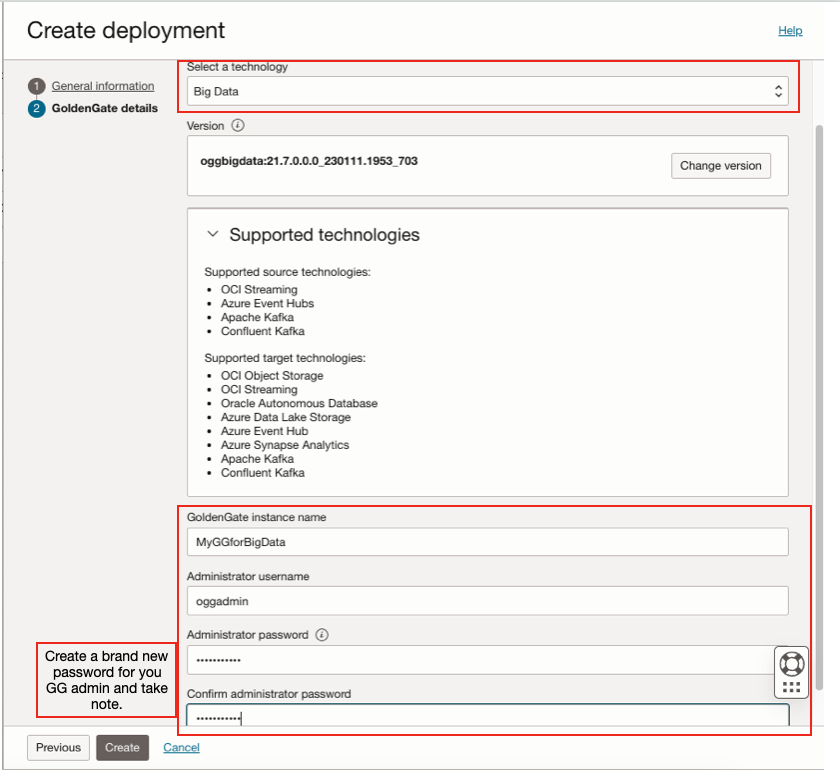Image resolution: width=840 pixels, height=770 pixels.
Task: Open the Help link
Action: (790, 31)
